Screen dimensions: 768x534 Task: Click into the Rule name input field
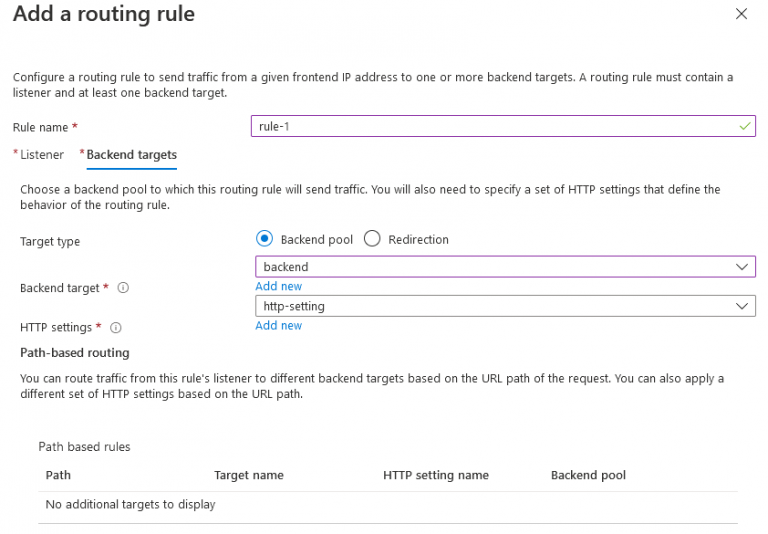point(490,127)
